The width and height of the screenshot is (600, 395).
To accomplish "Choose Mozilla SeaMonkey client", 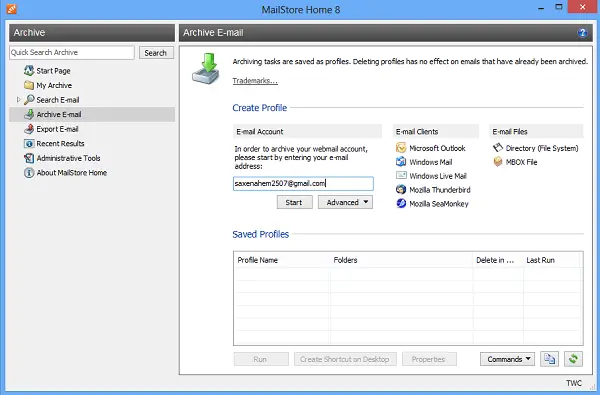I will [439, 204].
